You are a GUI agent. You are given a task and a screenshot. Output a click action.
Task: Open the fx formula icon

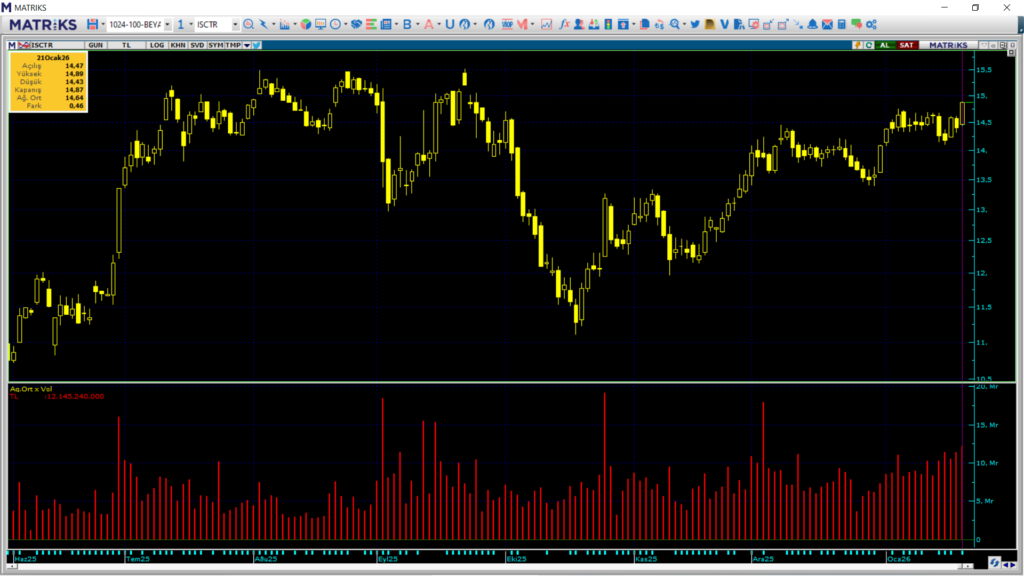click(564, 24)
